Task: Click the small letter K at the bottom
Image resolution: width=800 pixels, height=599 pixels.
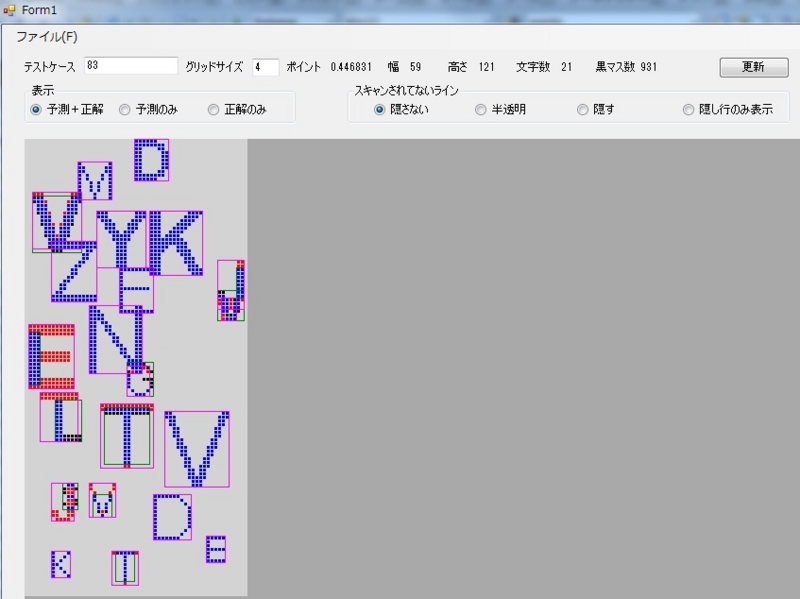Action: coord(61,564)
